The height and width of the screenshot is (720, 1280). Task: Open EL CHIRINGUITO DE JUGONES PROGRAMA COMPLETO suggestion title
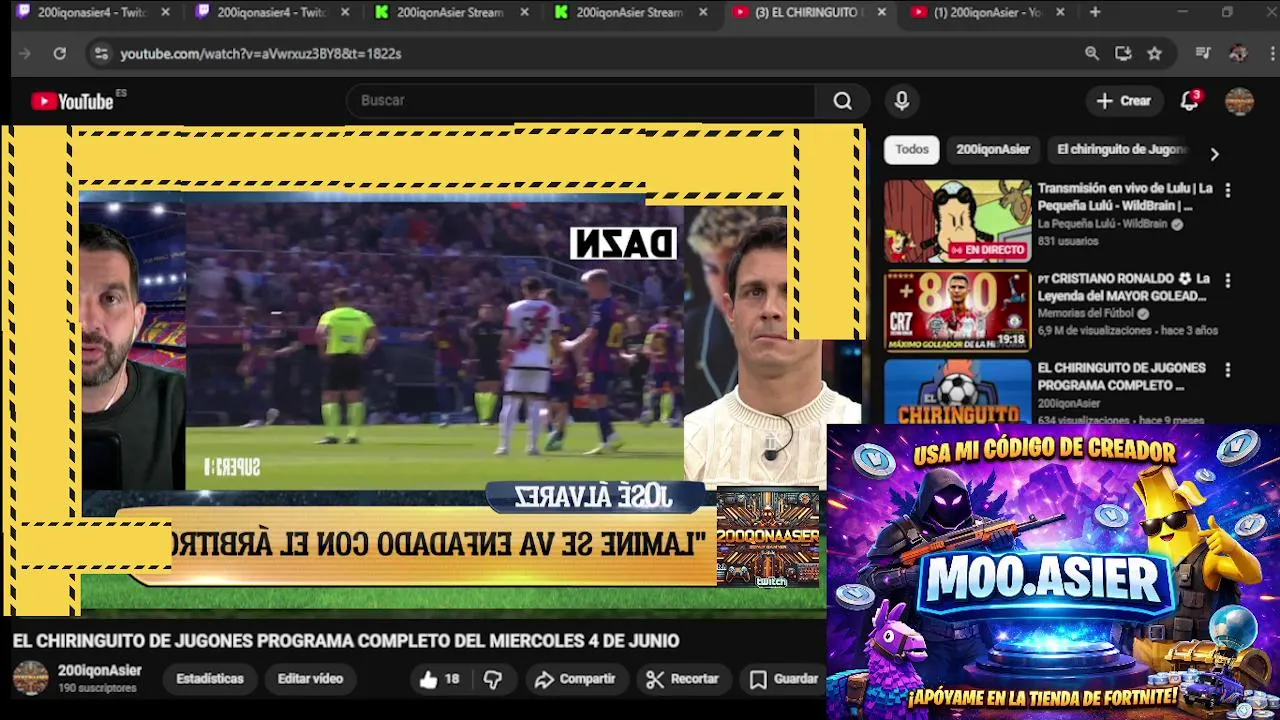click(x=1121, y=377)
